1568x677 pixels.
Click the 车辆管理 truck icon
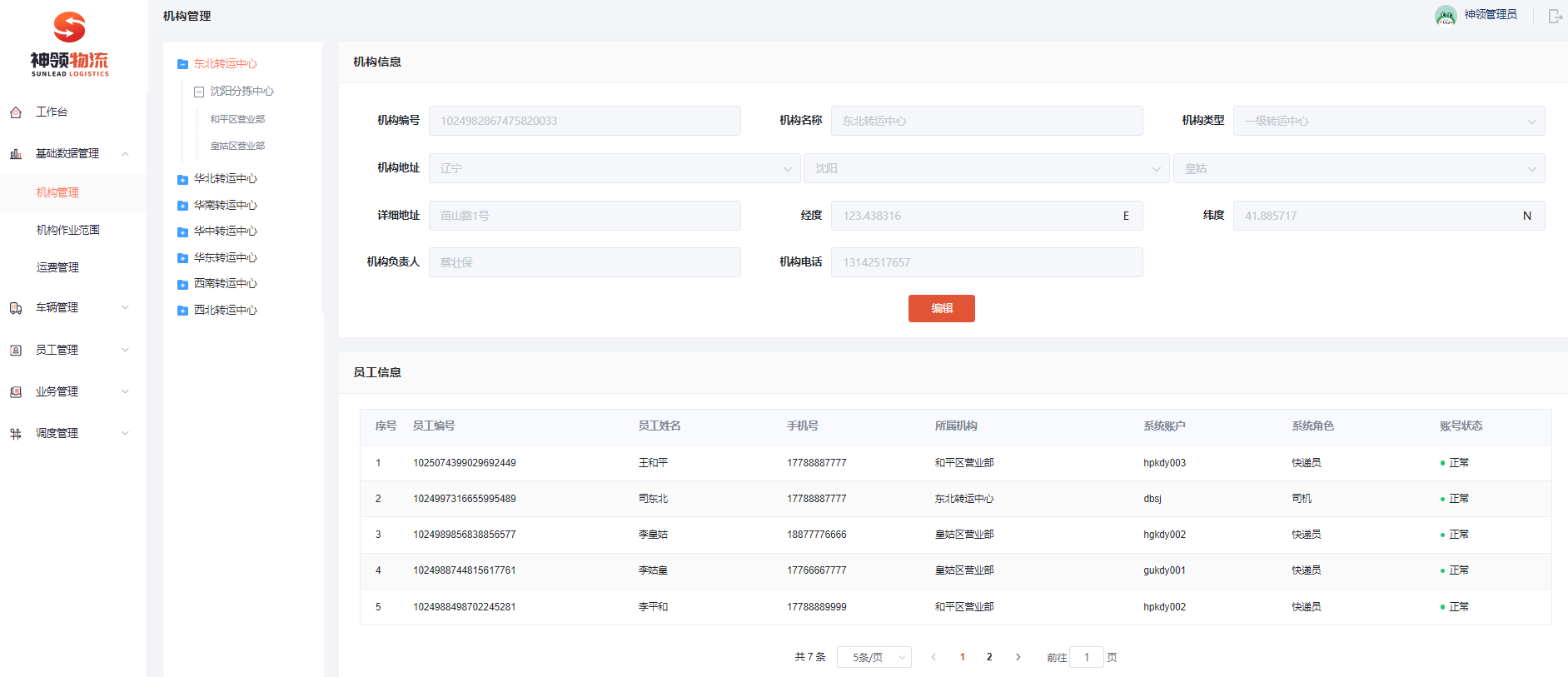pos(16,308)
